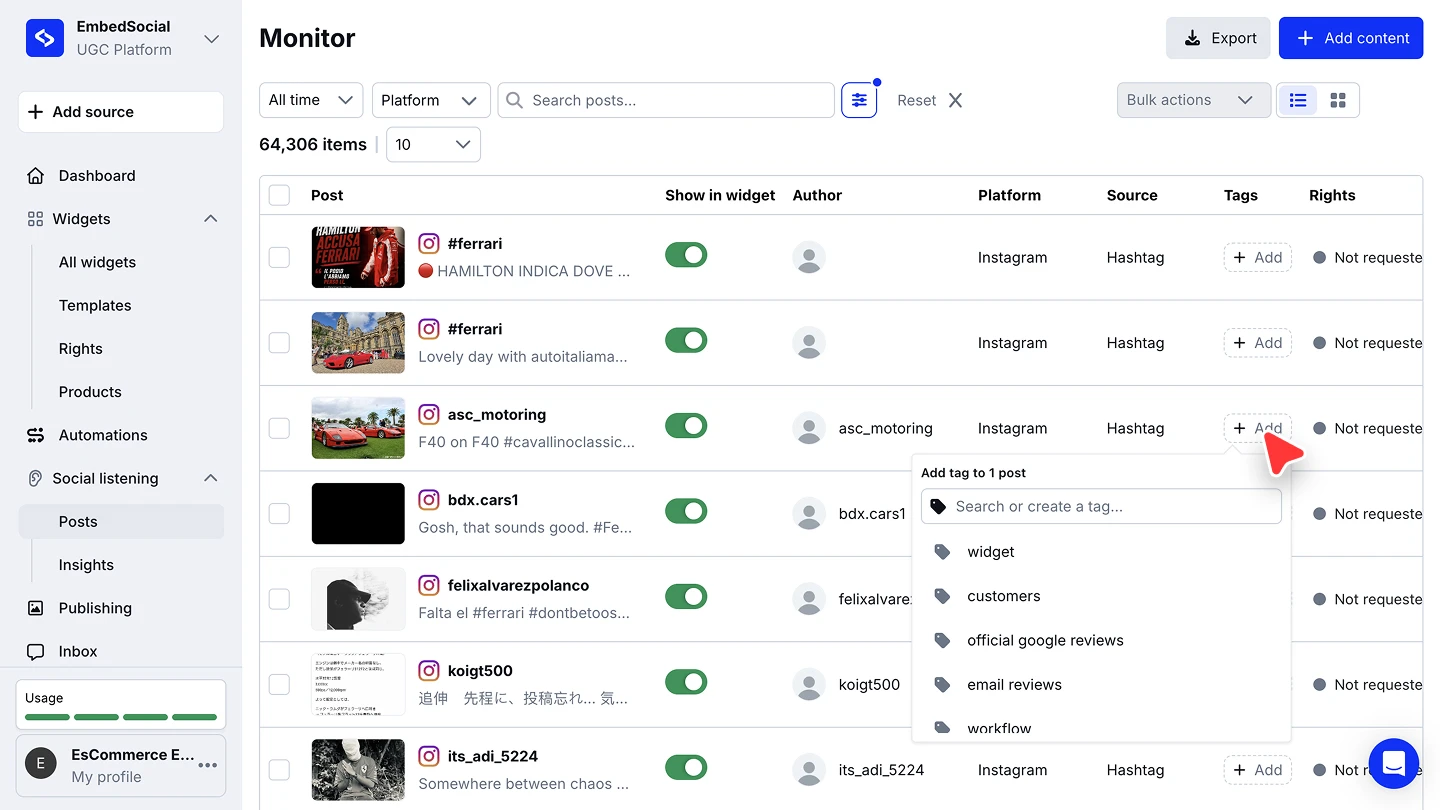Turn off widget toggle for its_adi_5224
Image resolution: width=1440 pixels, height=810 pixels.
pos(686,768)
